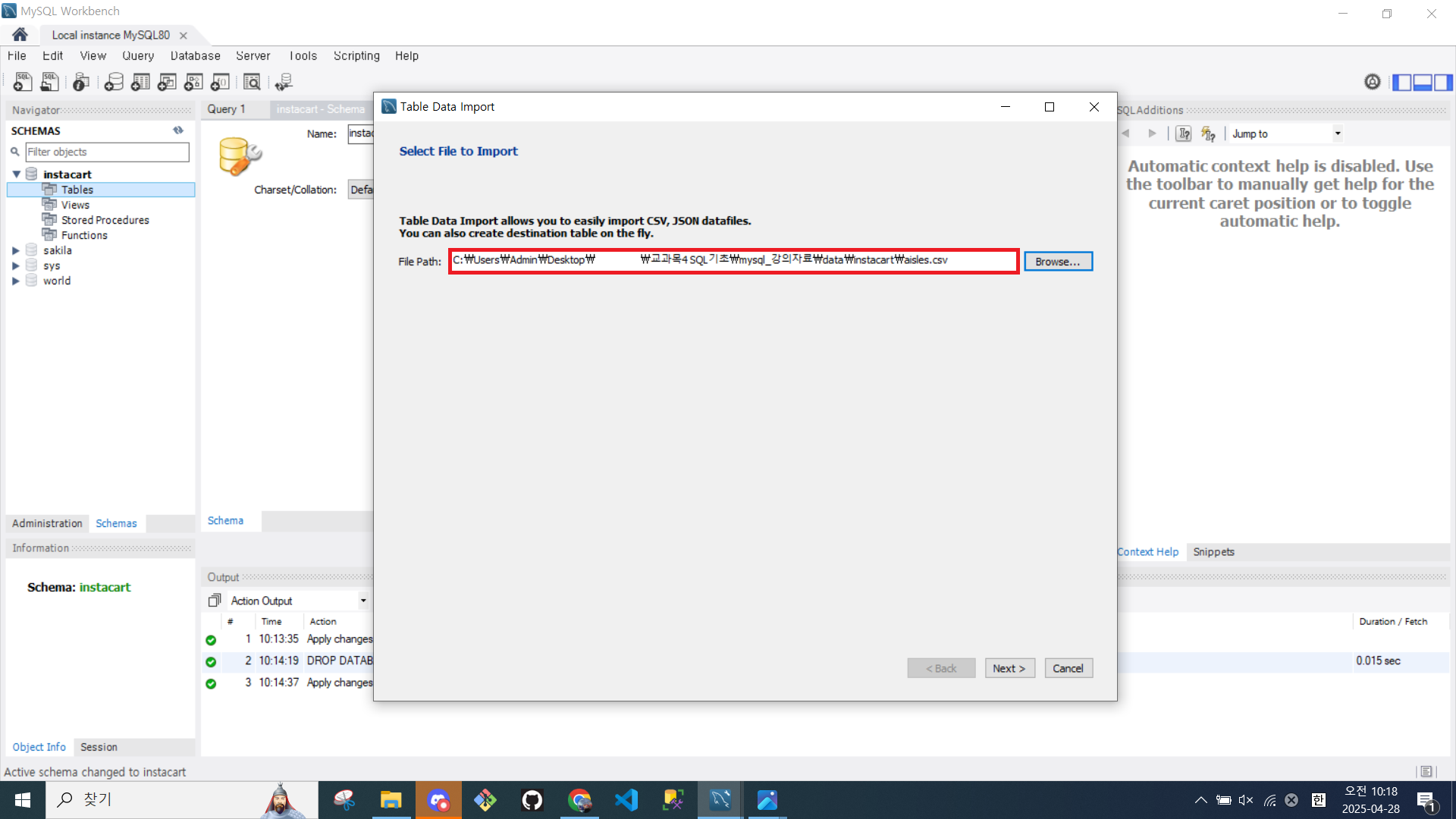Toggle the left sidebar panel visibility

1402,82
